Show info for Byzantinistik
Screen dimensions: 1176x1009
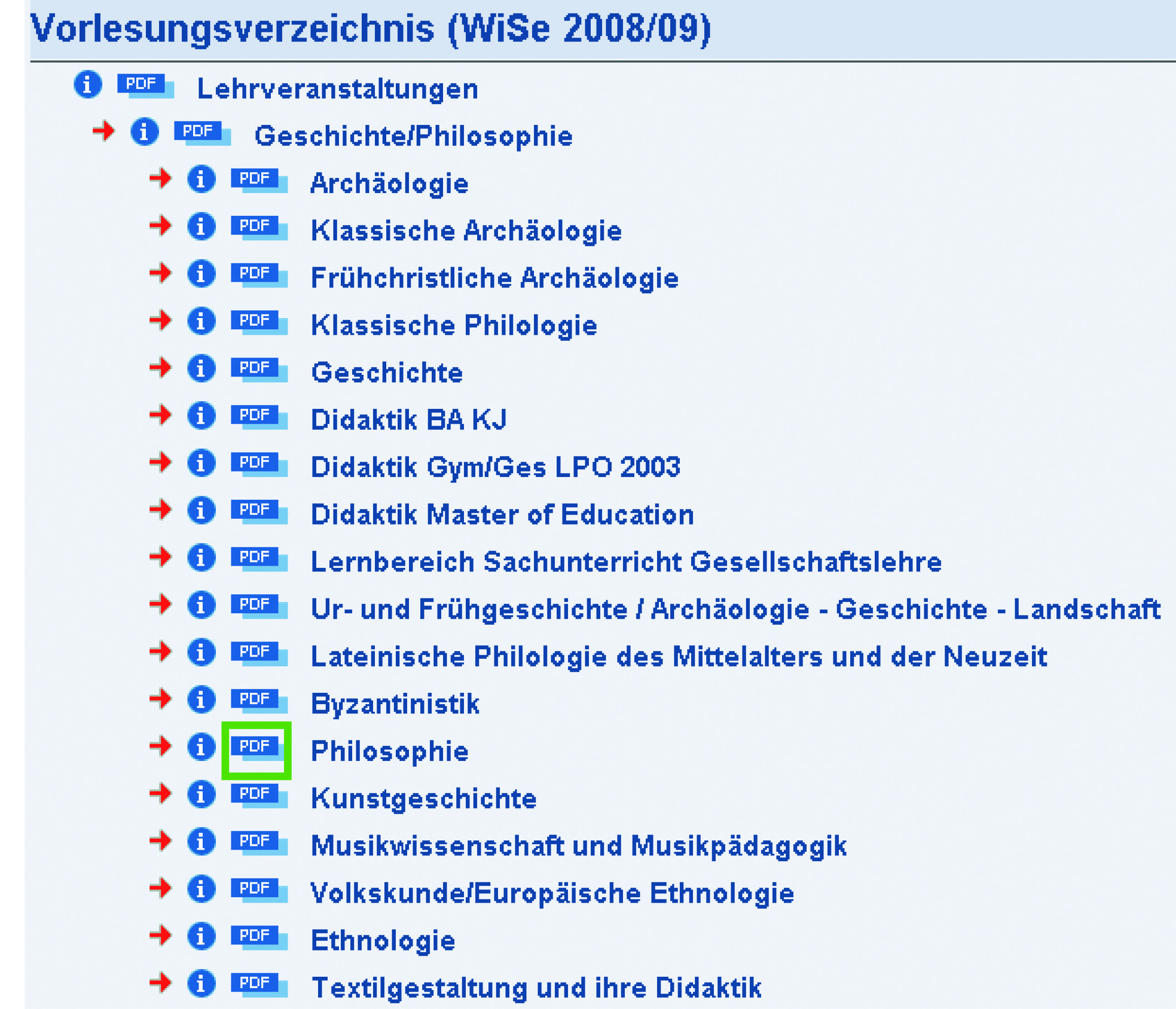pyautogui.click(x=201, y=699)
